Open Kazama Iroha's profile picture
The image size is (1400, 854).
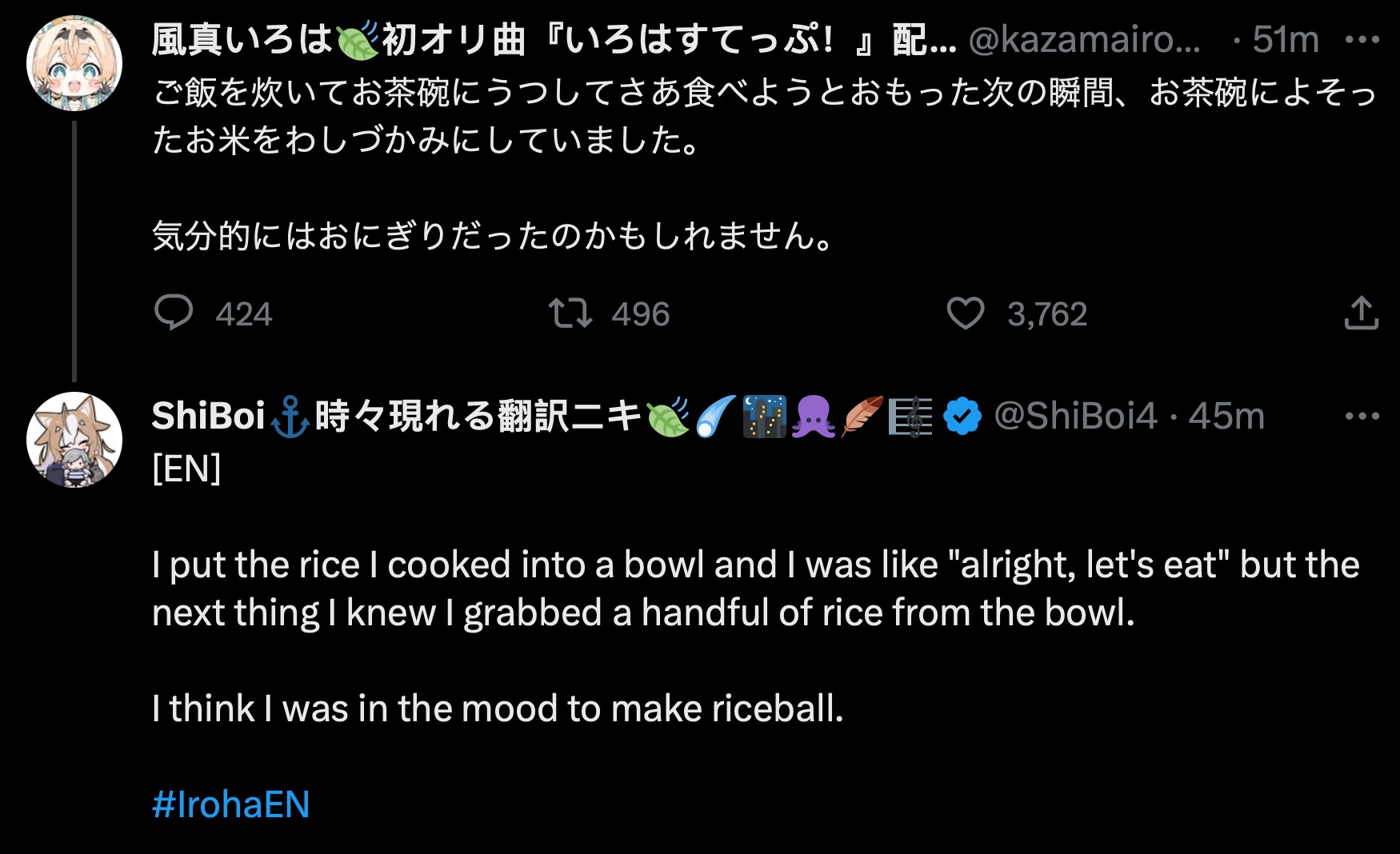click(x=74, y=62)
